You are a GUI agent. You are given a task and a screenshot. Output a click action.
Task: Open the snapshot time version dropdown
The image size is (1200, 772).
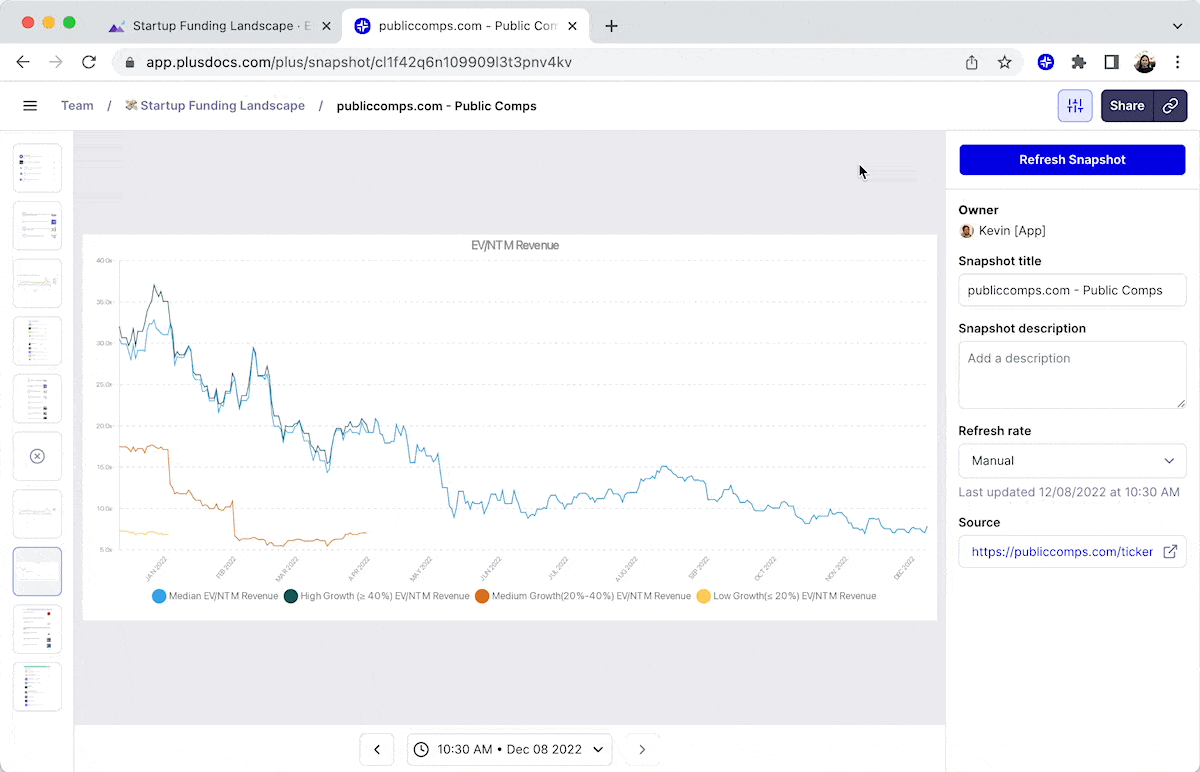click(509, 749)
